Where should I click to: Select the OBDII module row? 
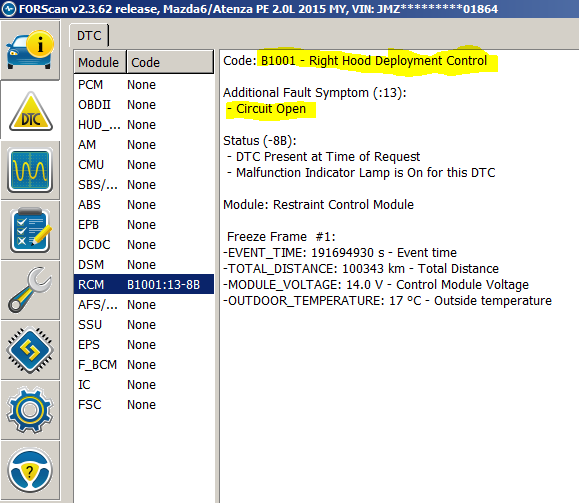point(144,105)
